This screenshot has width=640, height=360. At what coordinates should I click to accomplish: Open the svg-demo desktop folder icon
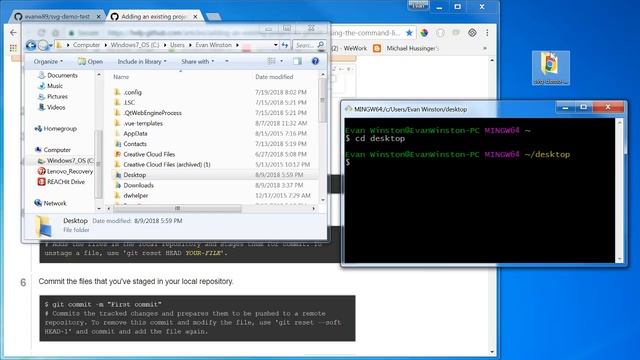click(551, 68)
